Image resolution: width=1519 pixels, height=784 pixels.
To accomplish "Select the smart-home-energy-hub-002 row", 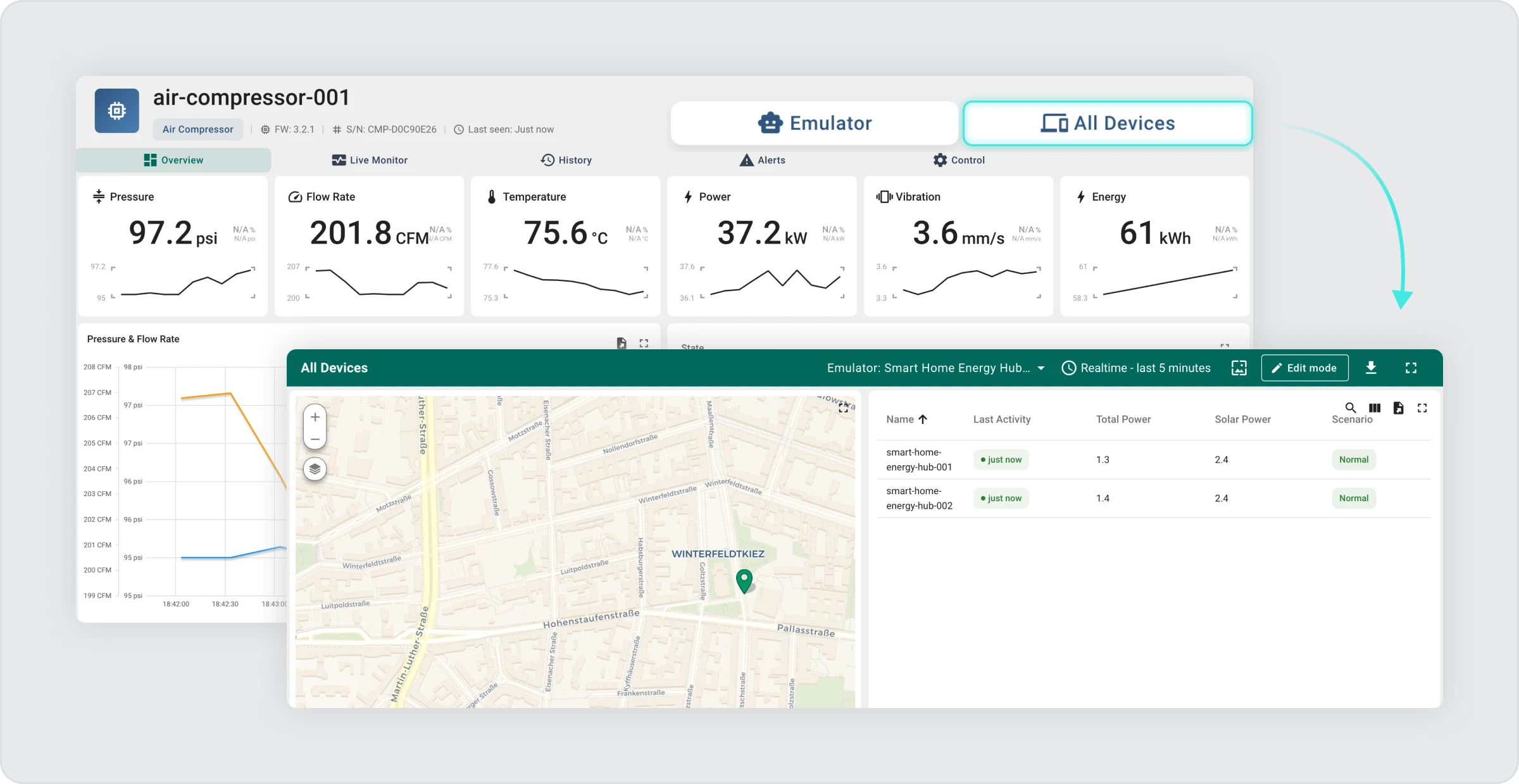I will tap(919, 498).
